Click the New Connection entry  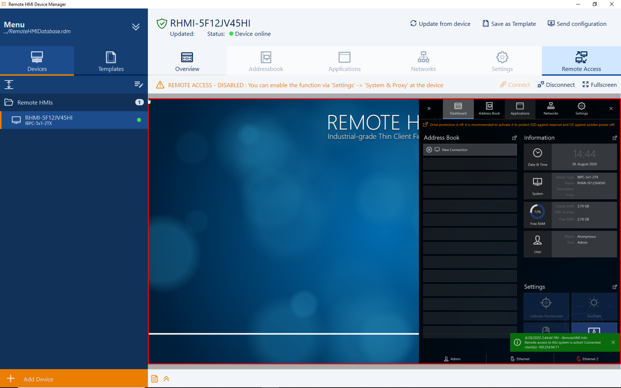[470, 150]
